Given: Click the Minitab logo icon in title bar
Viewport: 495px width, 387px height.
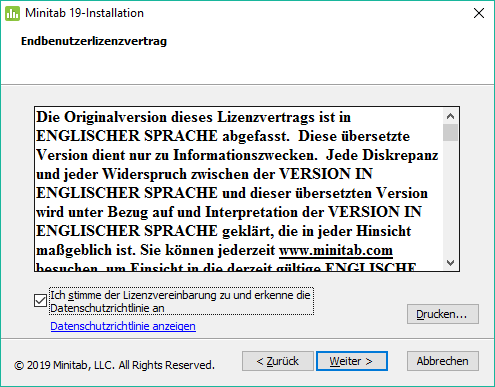Looking at the screenshot, I should (12, 13).
